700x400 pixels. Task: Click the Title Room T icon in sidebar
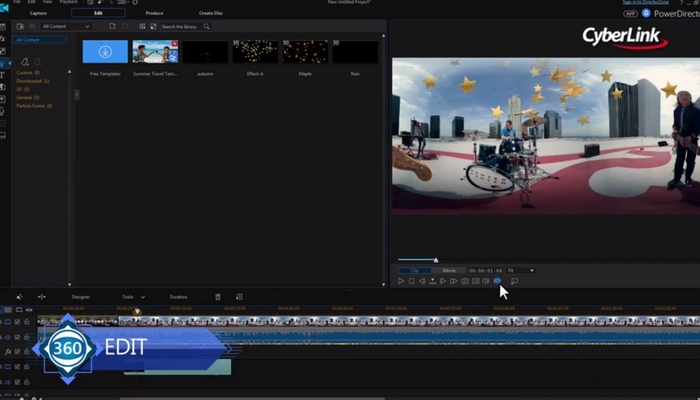4,74
